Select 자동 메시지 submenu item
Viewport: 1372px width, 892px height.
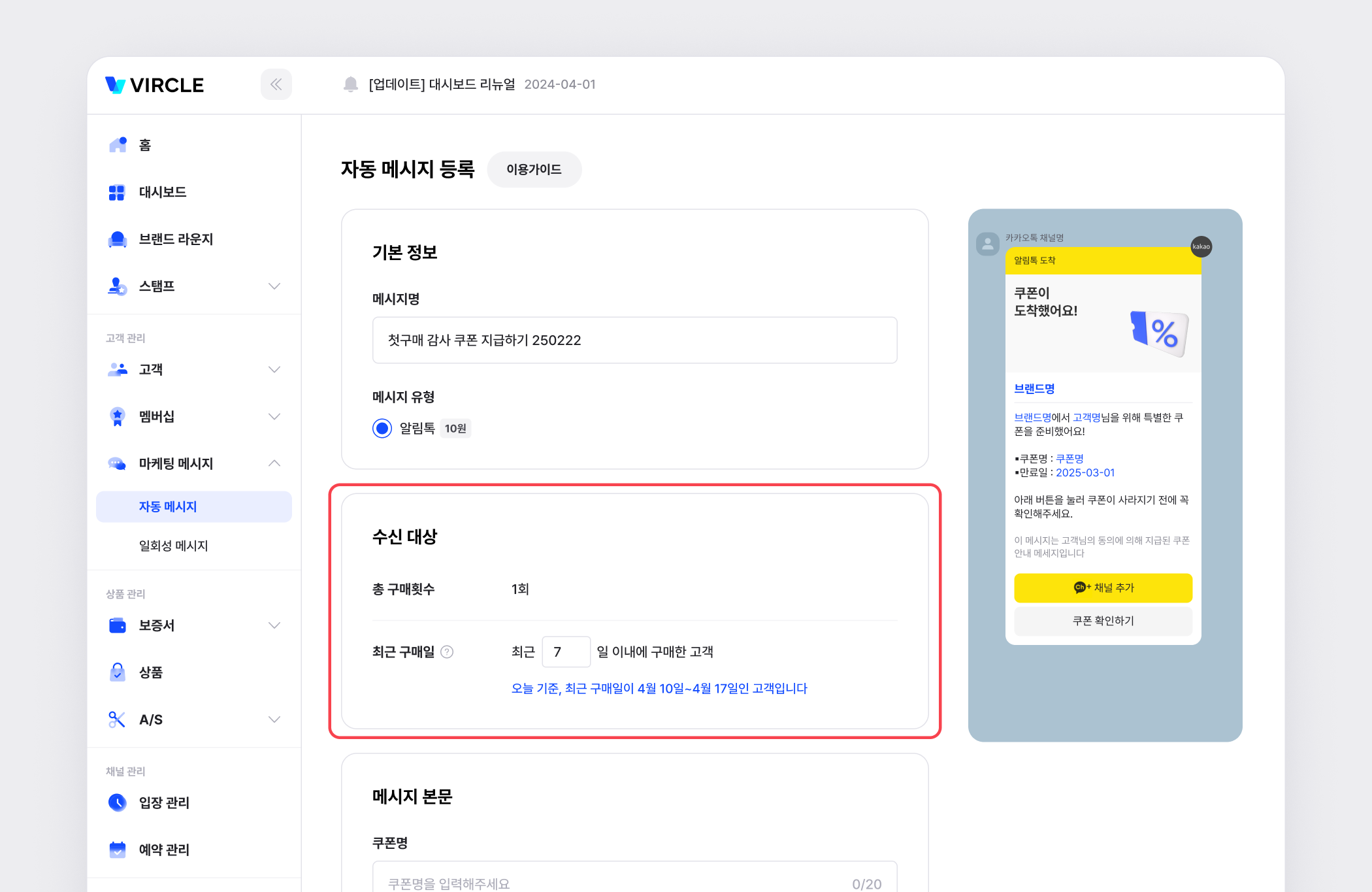(168, 506)
